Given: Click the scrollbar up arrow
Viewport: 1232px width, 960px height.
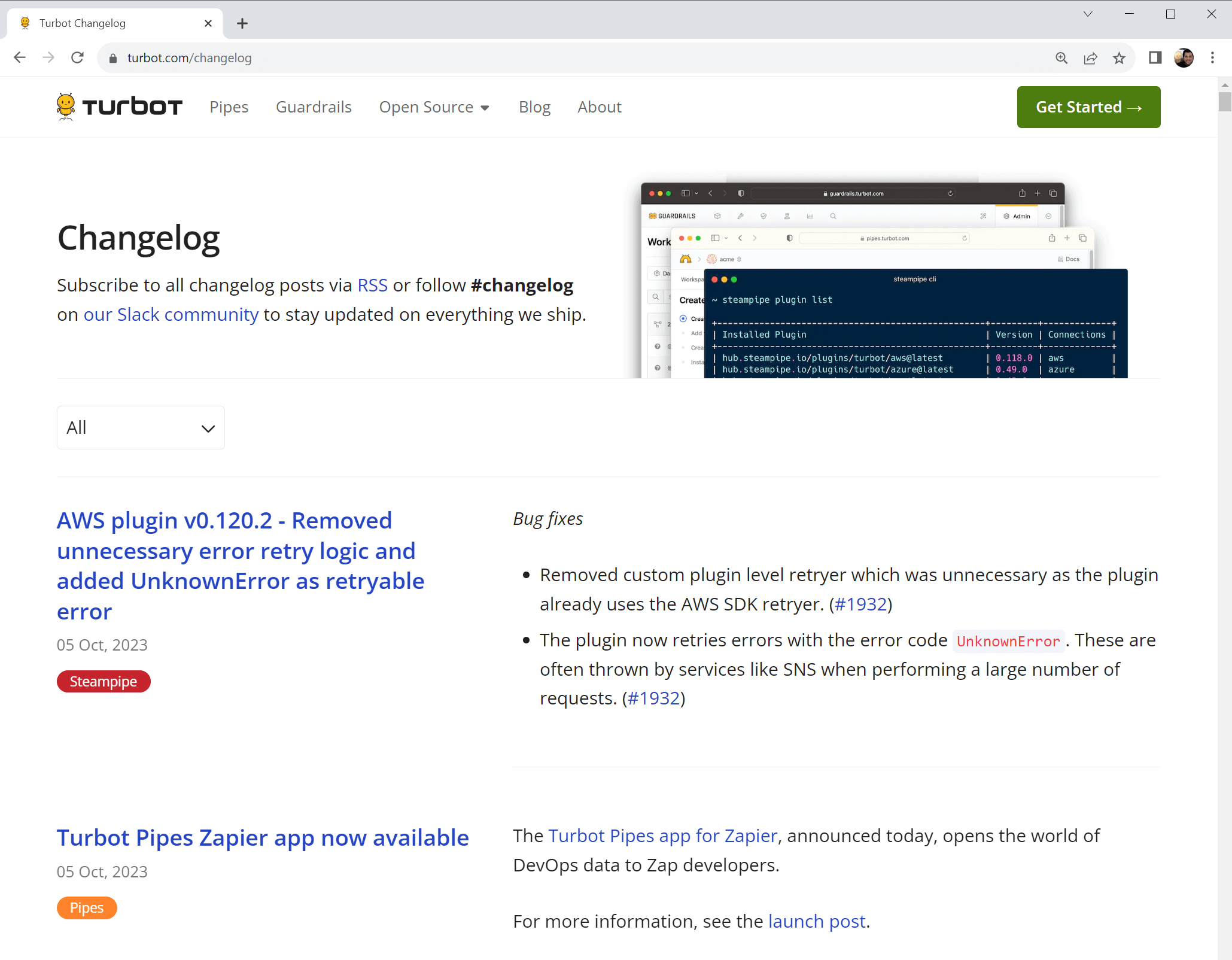Looking at the screenshot, I should pyautogui.click(x=1225, y=84).
